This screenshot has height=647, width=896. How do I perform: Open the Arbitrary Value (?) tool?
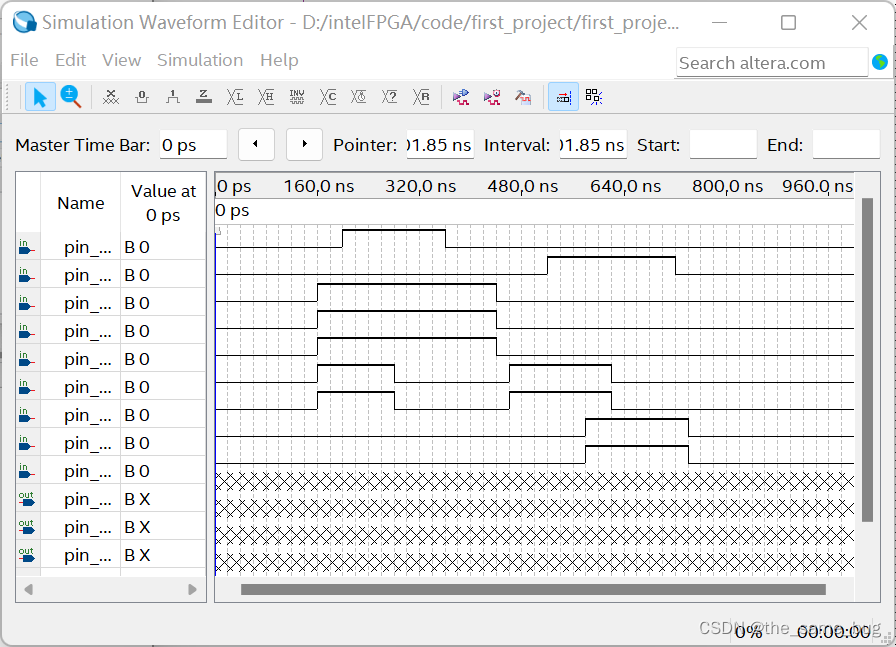(390, 97)
